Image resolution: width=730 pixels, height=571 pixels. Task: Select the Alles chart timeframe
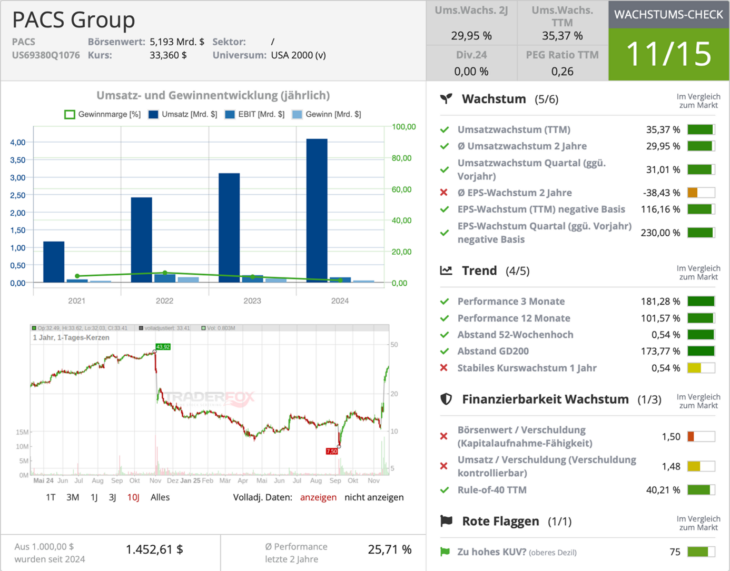point(160,497)
